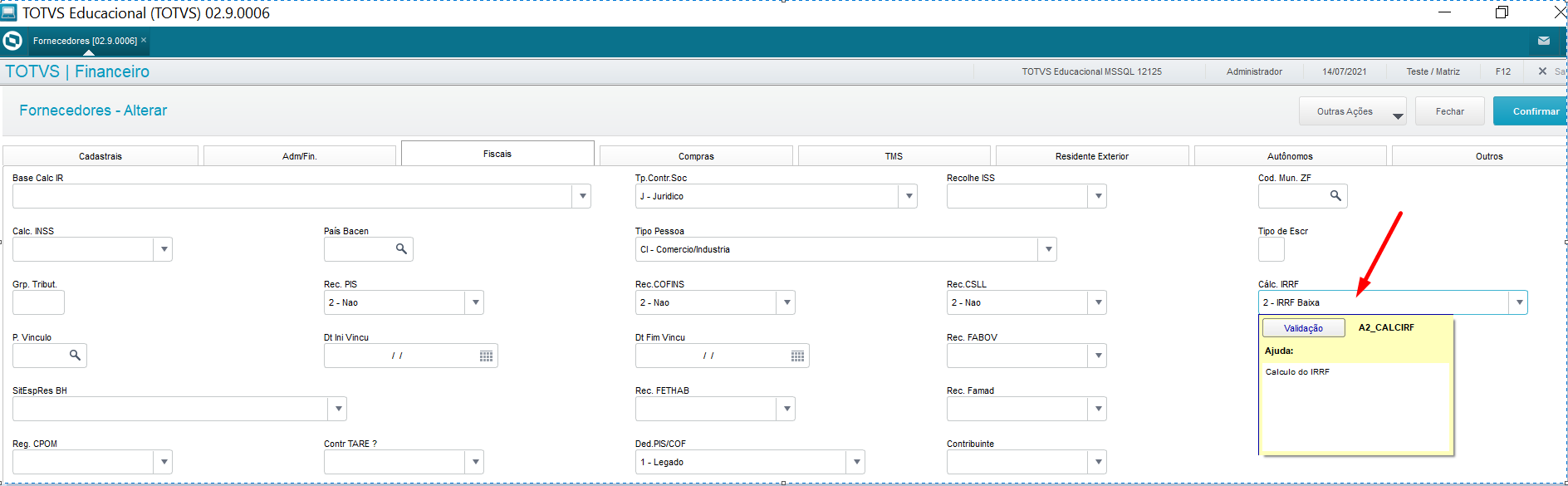Open the TMS tab
Screen dimensions: 1568x486
click(x=894, y=156)
